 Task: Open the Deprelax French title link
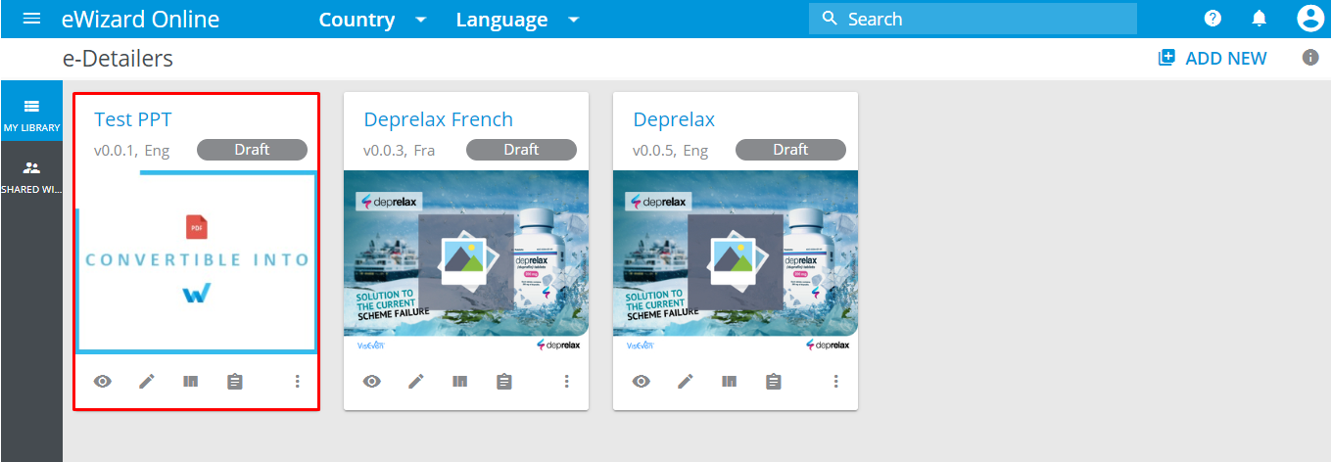pos(438,119)
